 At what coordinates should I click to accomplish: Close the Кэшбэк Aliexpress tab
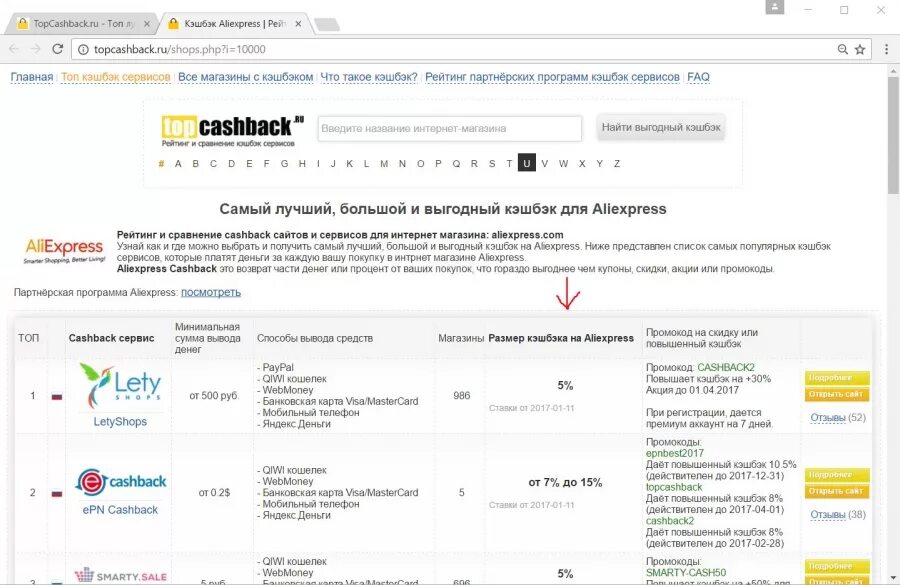coord(298,24)
